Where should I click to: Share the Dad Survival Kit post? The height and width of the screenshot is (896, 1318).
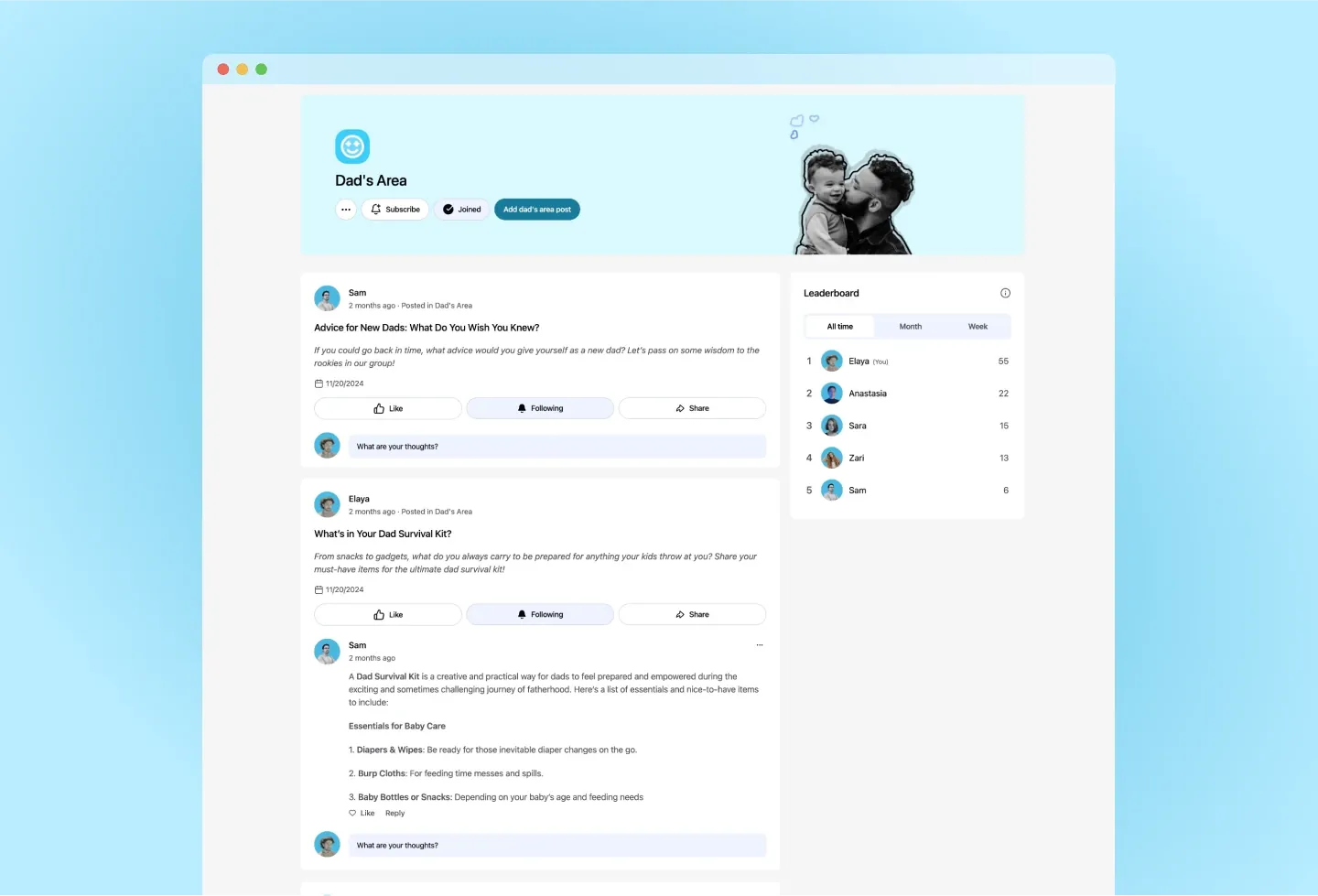tap(692, 614)
